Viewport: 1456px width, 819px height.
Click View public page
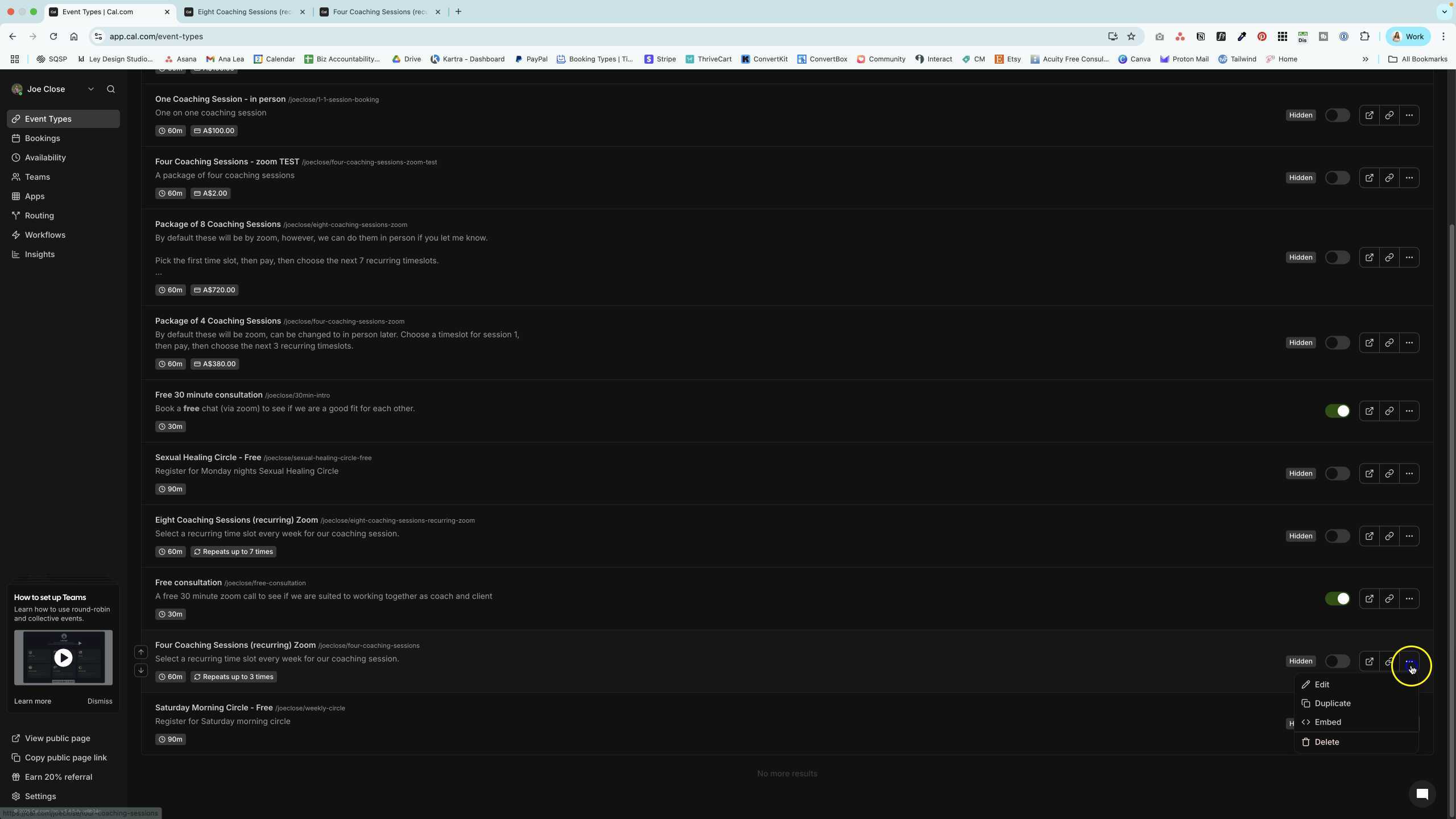coord(57,738)
